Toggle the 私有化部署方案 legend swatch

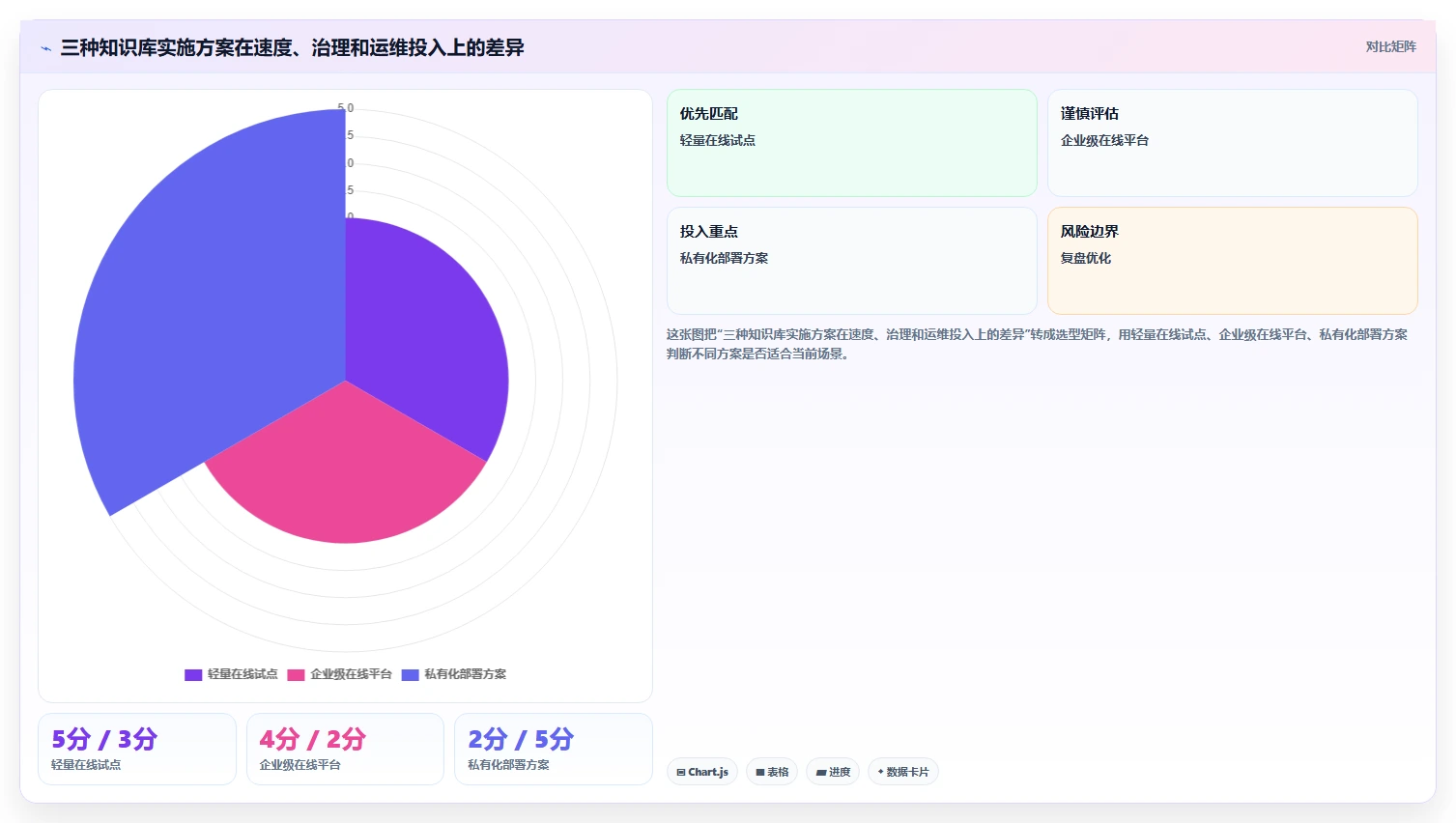(x=410, y=674)
